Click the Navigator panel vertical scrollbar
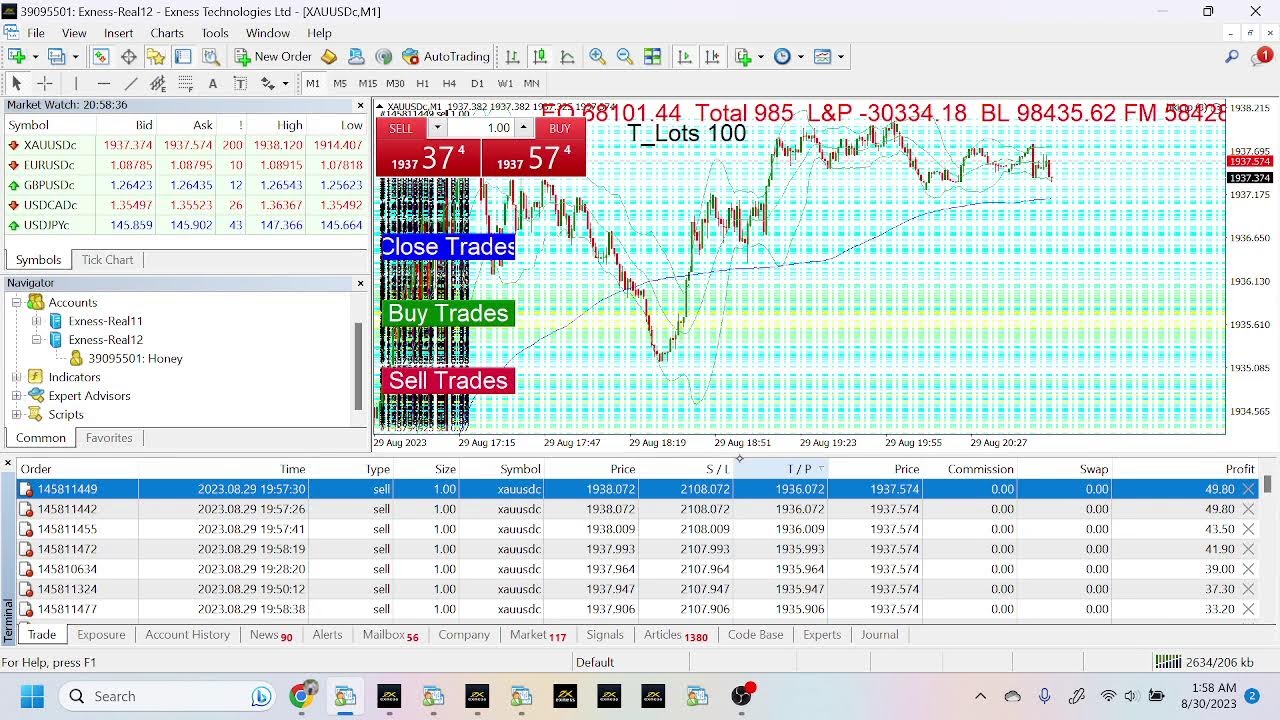The width and height of the screenshot is (1280, 720). point(358,367)
